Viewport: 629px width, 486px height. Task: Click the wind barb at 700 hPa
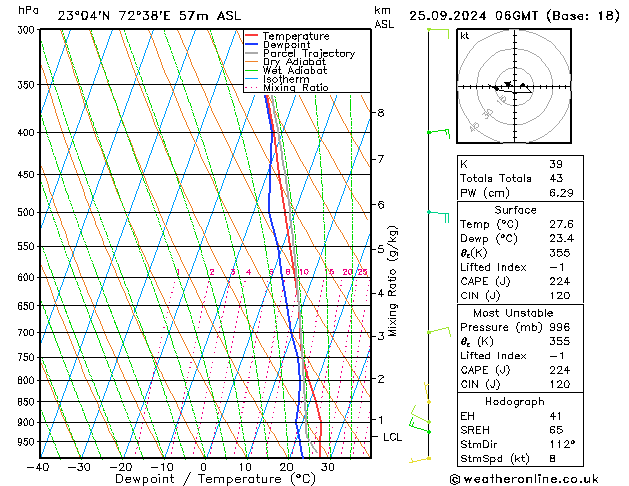pyautogui.click(x=439, y=332)
